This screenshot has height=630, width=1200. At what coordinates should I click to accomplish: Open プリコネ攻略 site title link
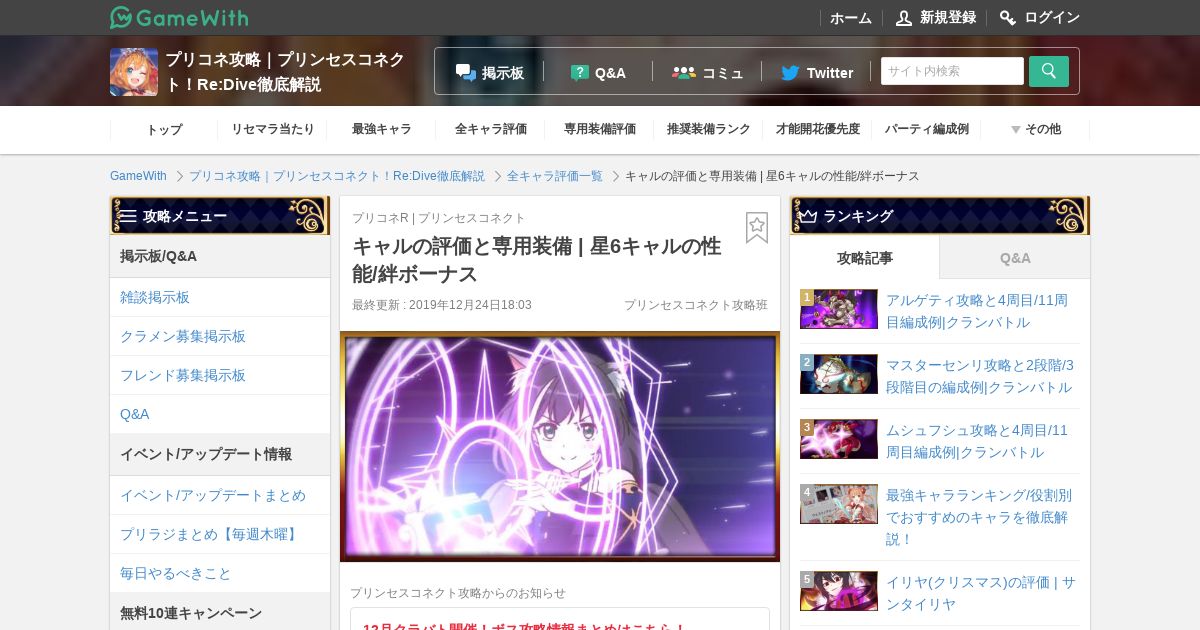pos(285,72)
